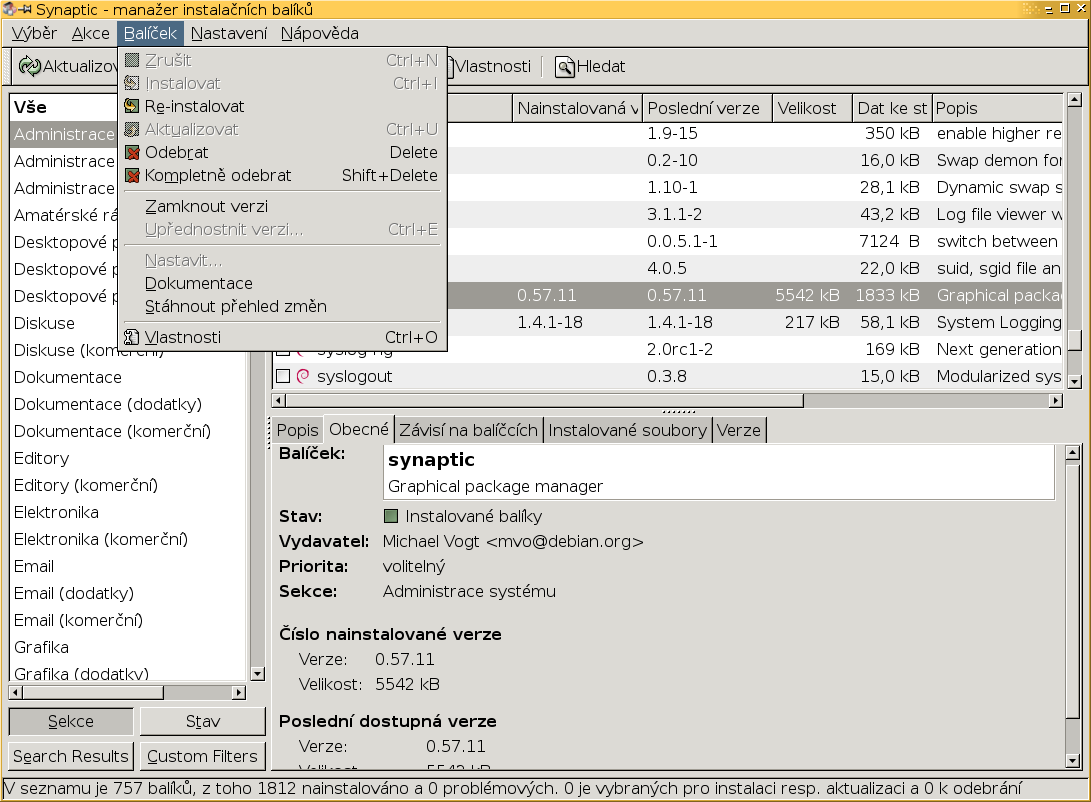Image resolution: width=1091 pixels, height=802 pixels.
Task: Click the Custom Filters button
Action: point(203,756)
